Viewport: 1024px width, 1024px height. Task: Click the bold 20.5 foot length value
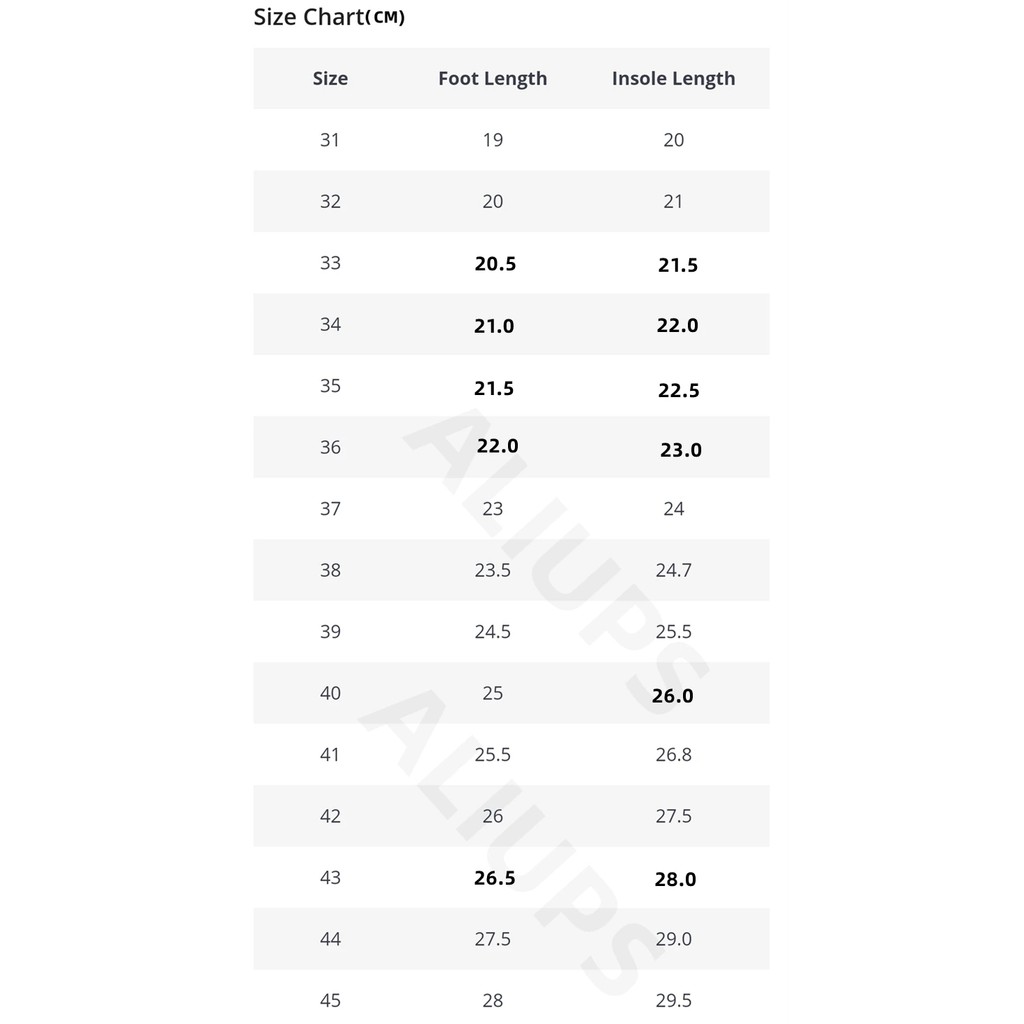495,264
